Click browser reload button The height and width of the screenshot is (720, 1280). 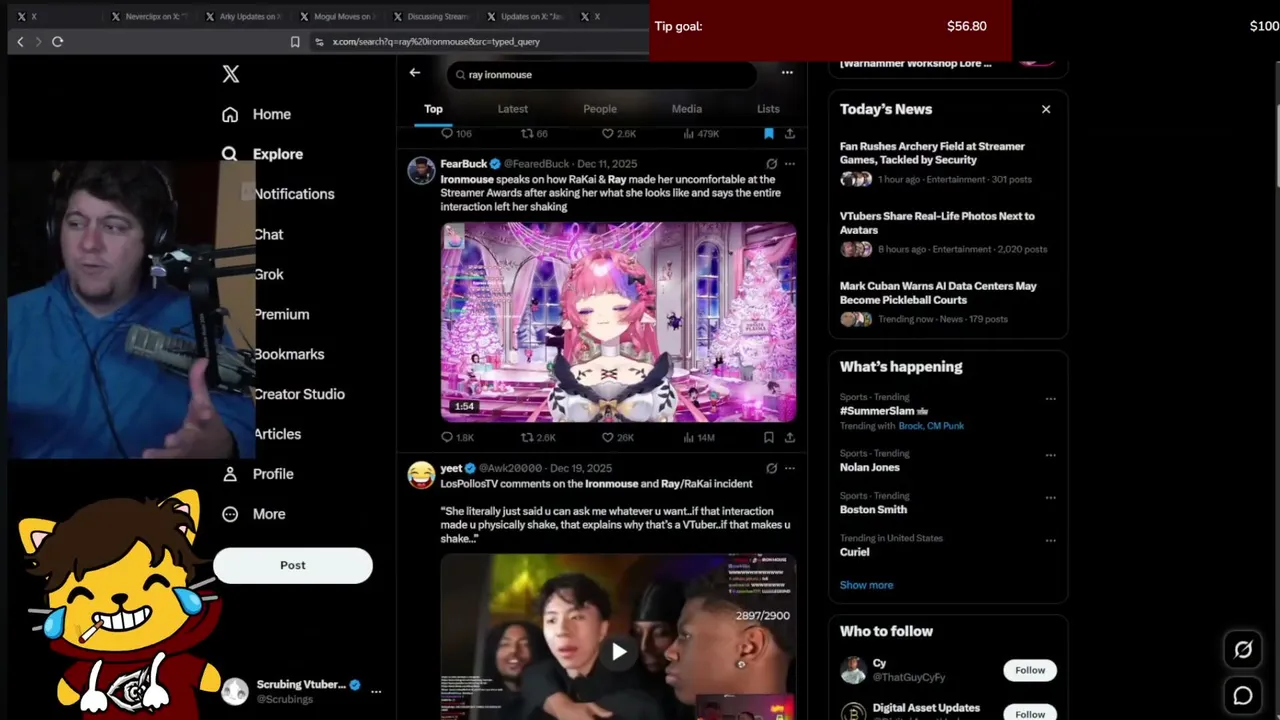(x=57, y=41)
